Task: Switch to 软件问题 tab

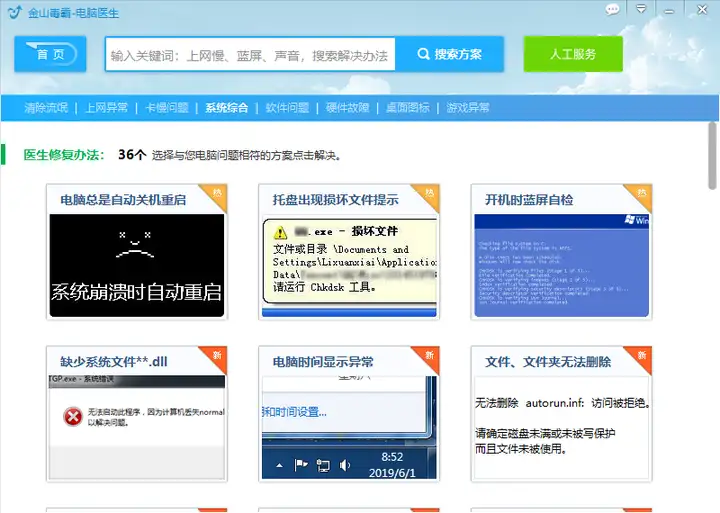Action: click(x=287, y=108)
